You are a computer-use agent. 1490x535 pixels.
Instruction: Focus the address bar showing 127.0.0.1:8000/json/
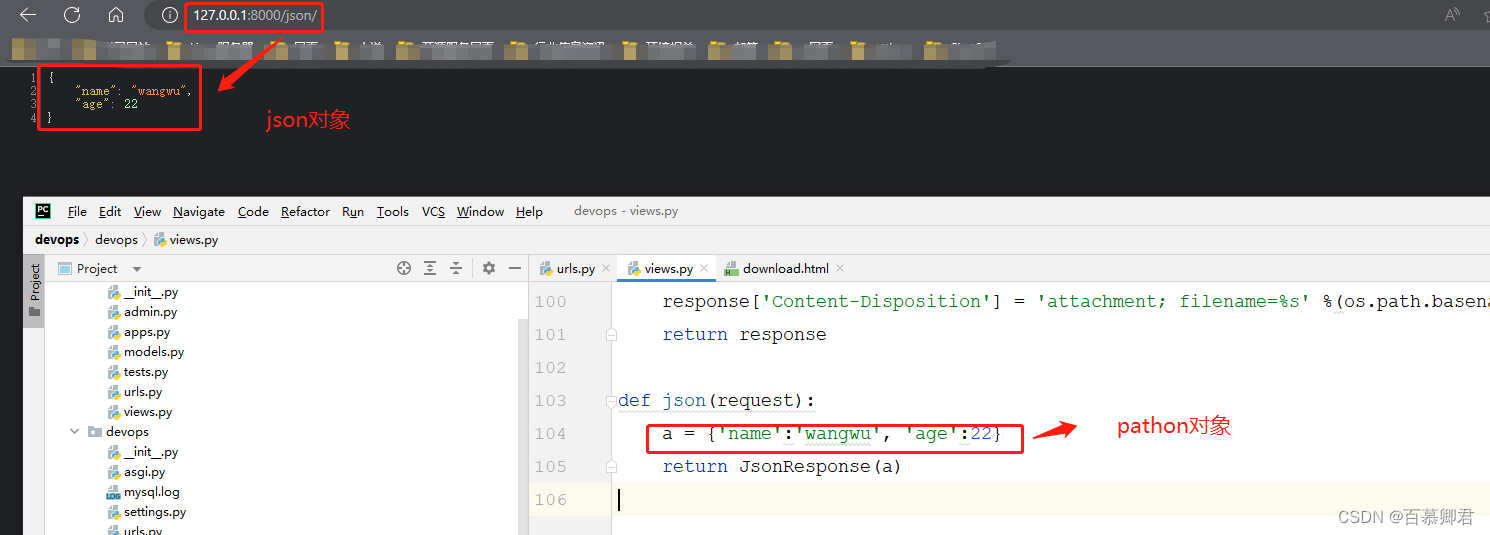(257, 16)
